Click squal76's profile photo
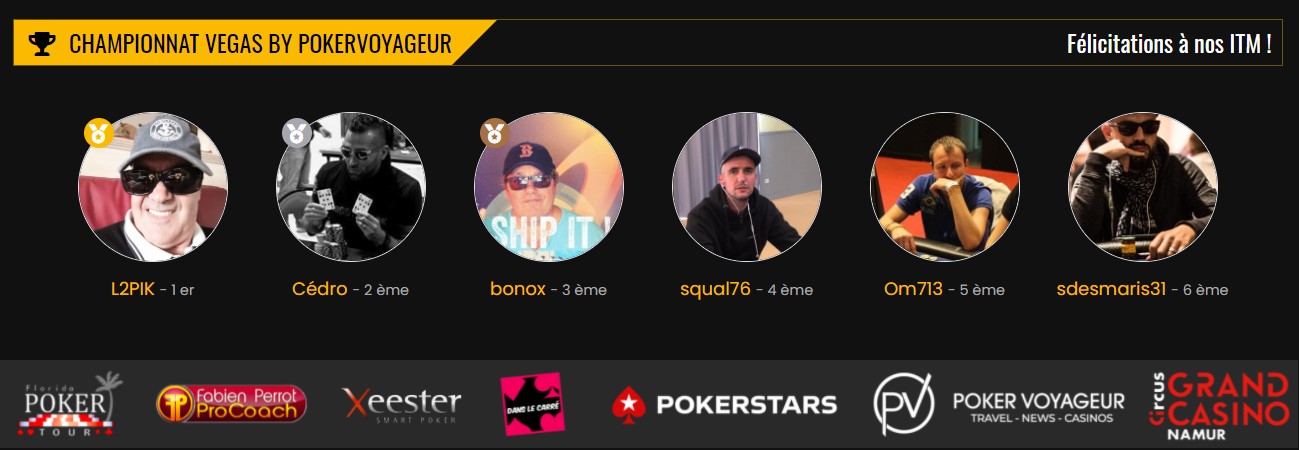 coord(747,187)
